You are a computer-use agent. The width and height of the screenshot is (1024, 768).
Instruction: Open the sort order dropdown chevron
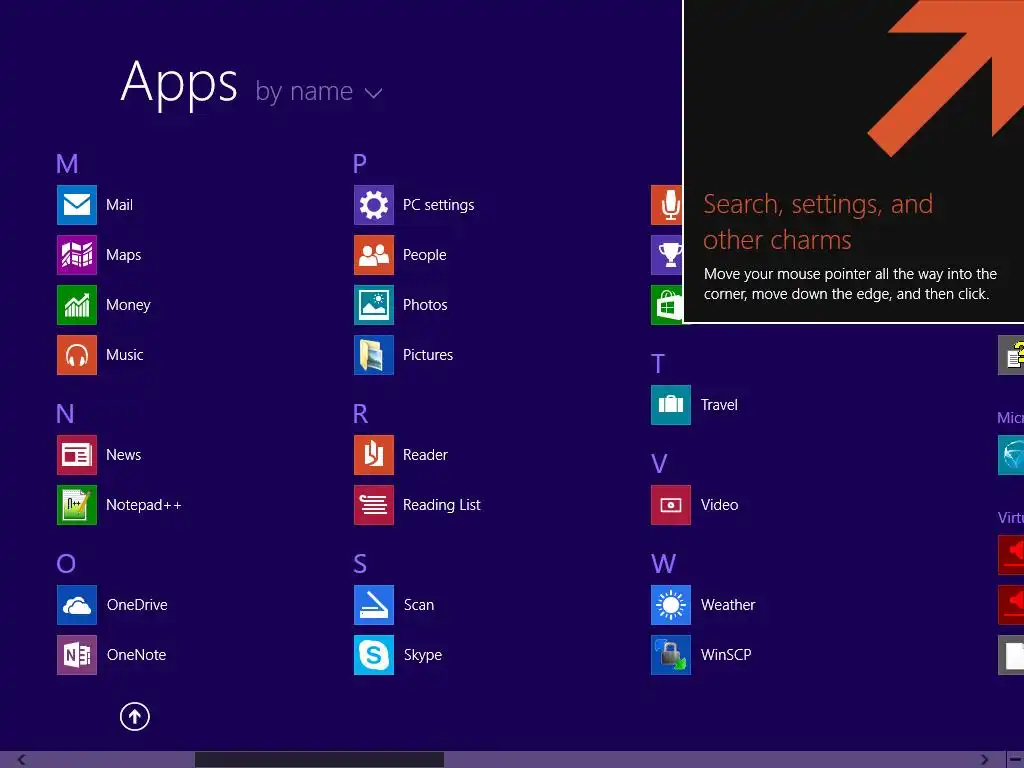coord(373,93)
